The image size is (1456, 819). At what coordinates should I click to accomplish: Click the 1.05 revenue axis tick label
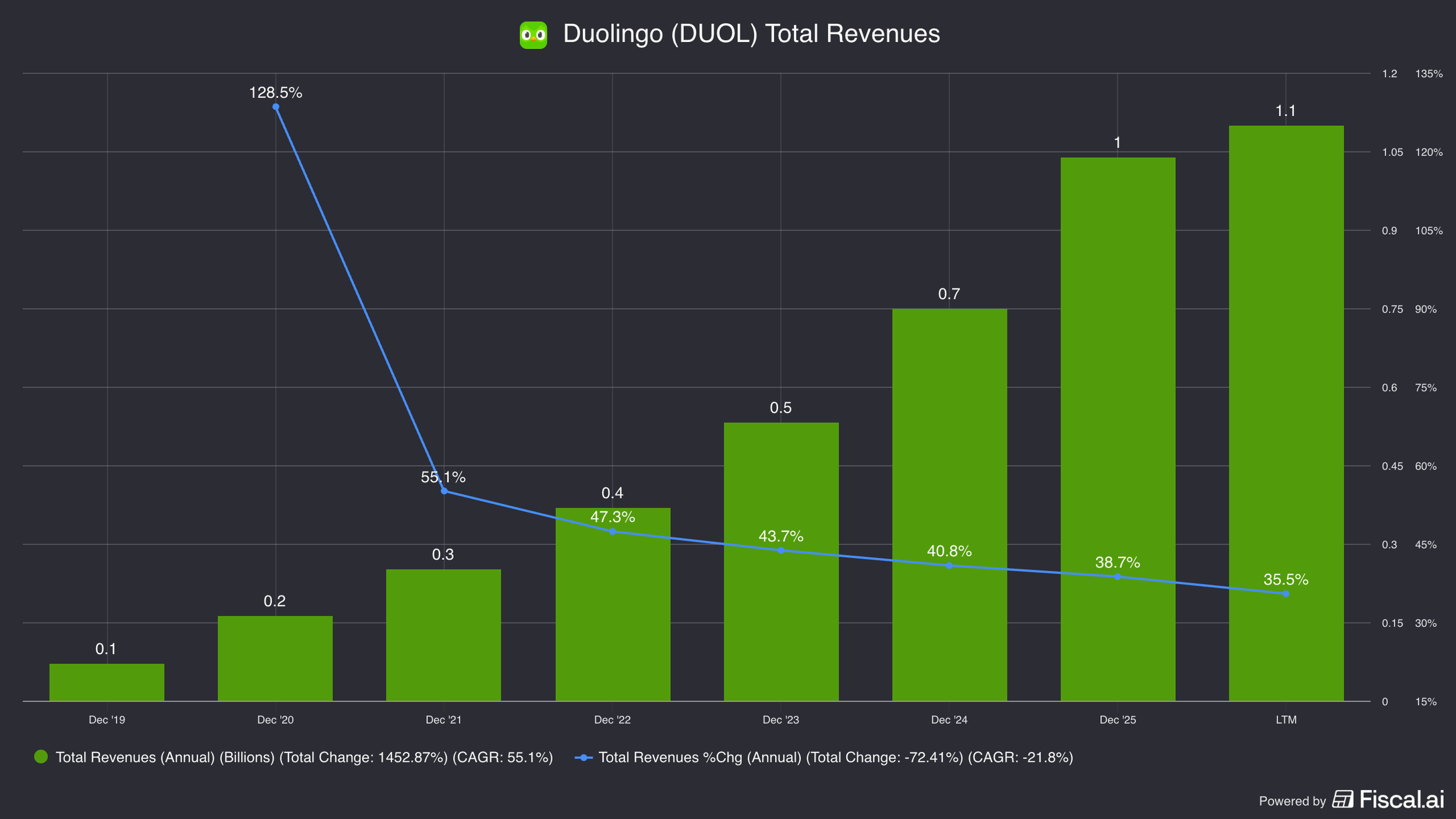pos(1393,153)
